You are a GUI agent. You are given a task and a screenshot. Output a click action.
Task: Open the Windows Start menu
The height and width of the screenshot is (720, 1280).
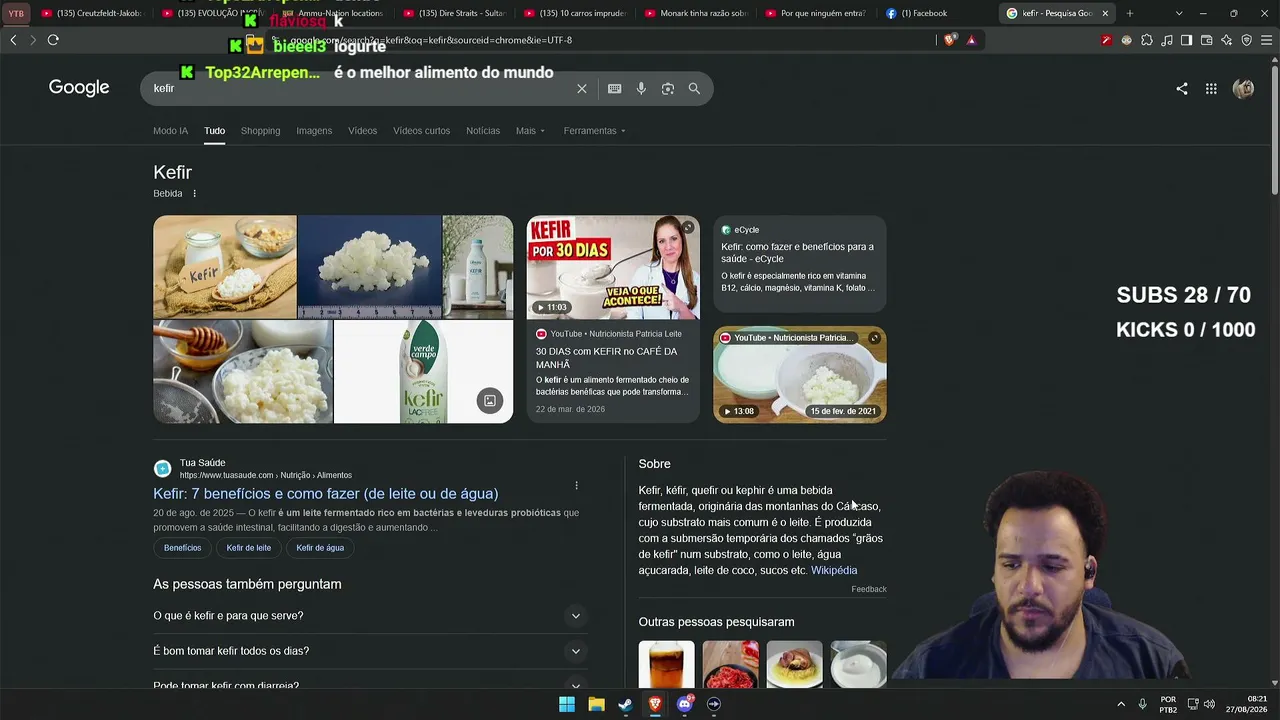click(567, 704)
